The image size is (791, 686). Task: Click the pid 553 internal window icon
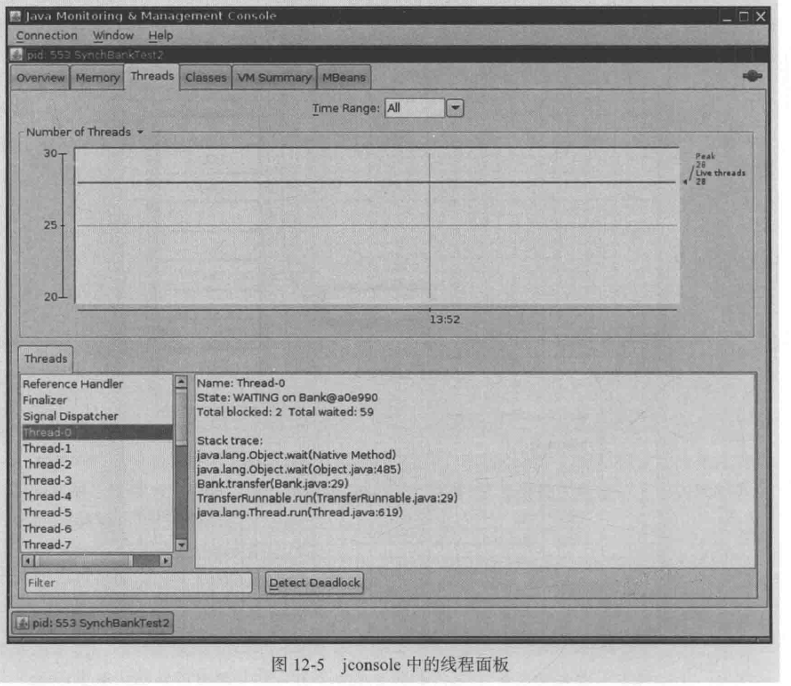tap(16, 54)
